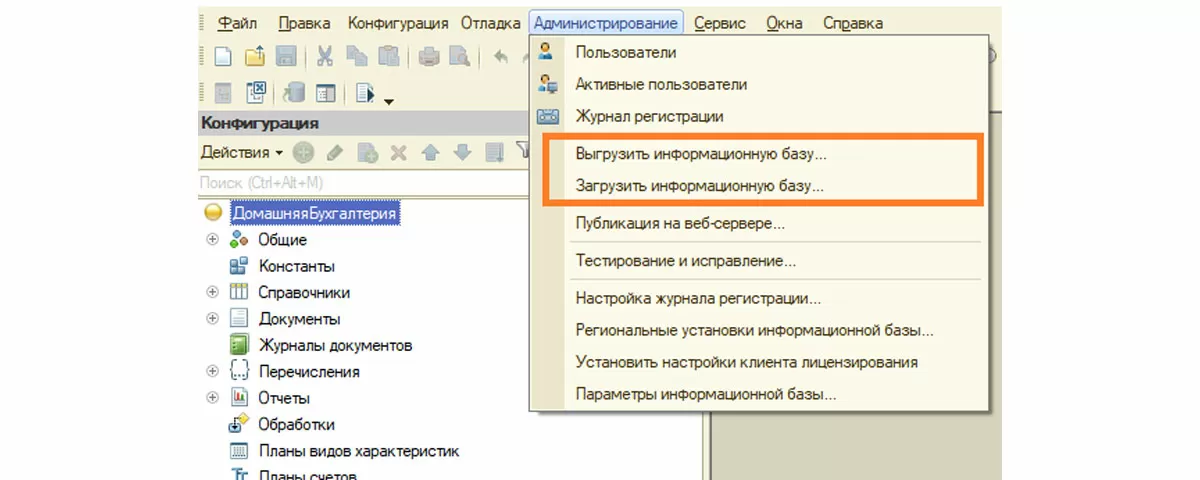Expand the Отчеты tree node

[x=212, y=397]
